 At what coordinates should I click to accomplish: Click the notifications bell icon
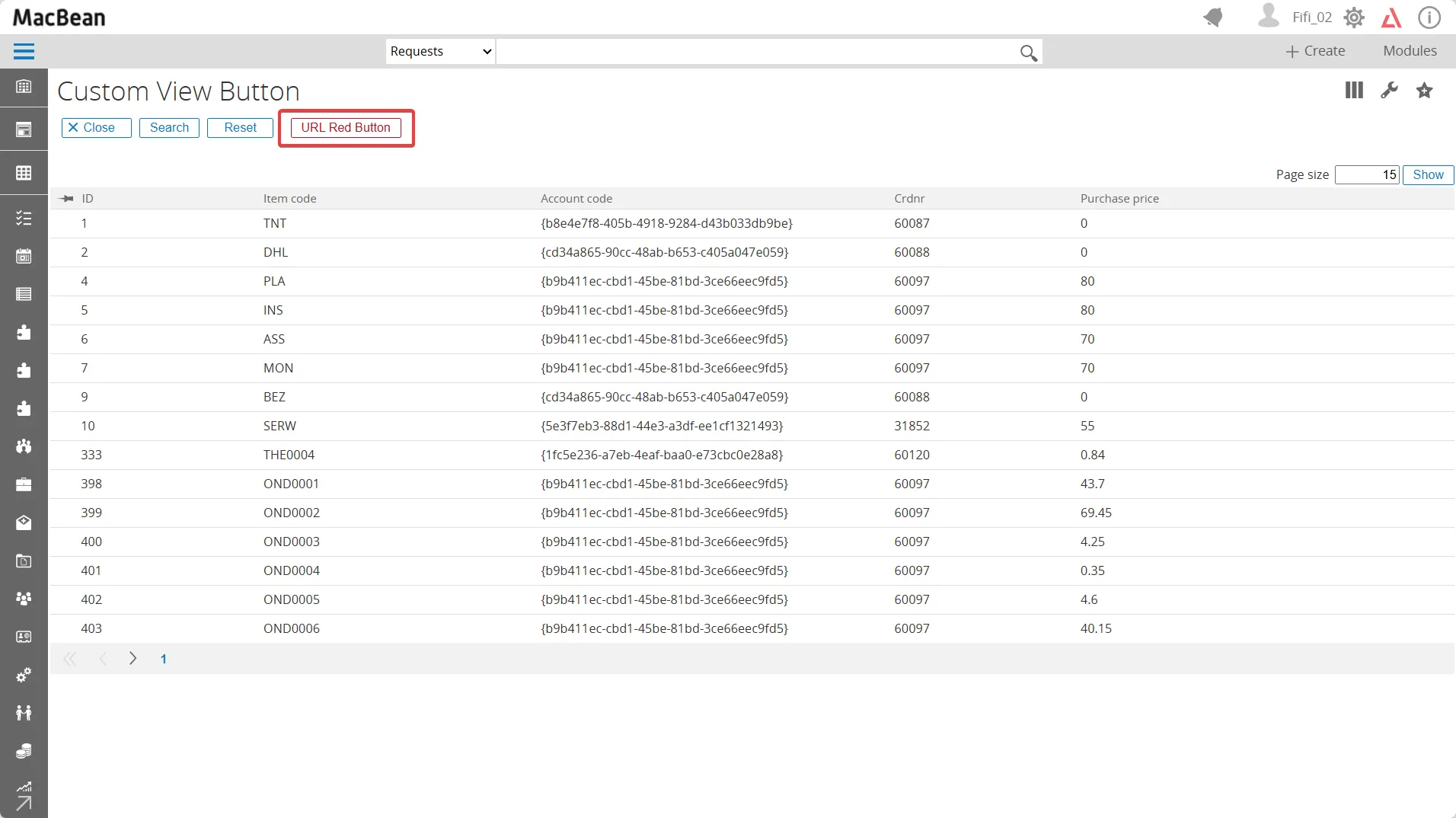tap(1213, 17)
